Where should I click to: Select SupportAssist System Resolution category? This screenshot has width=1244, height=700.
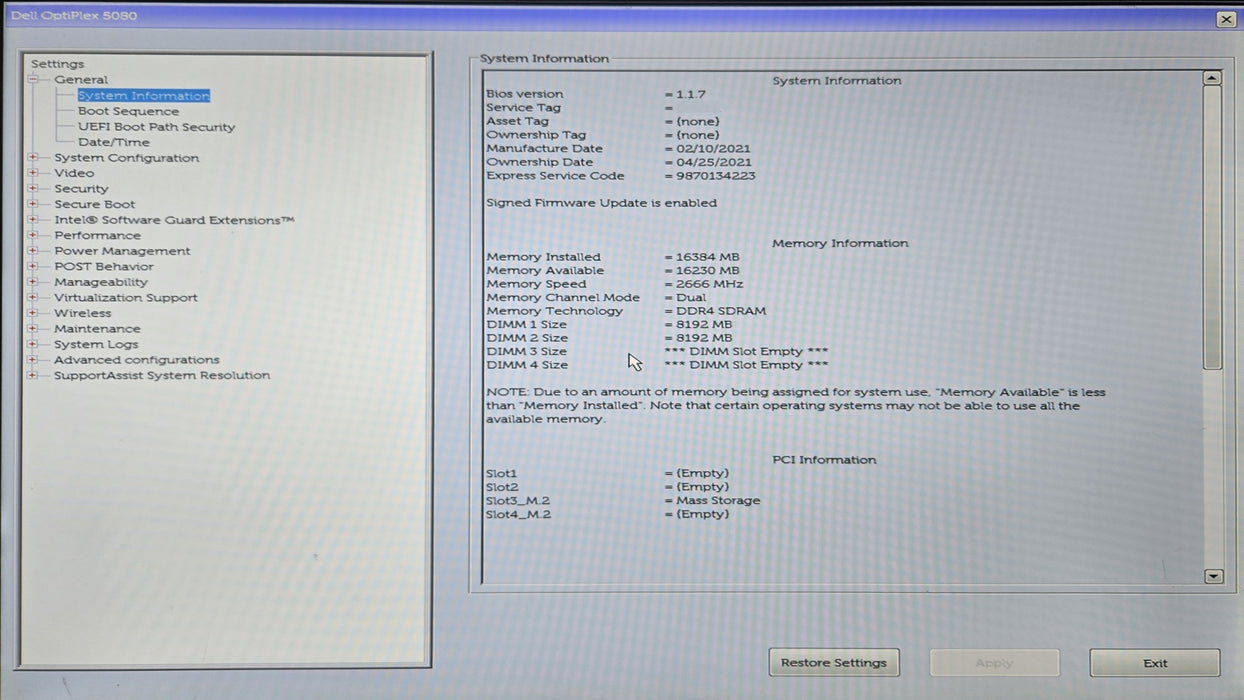coord(162,375)
